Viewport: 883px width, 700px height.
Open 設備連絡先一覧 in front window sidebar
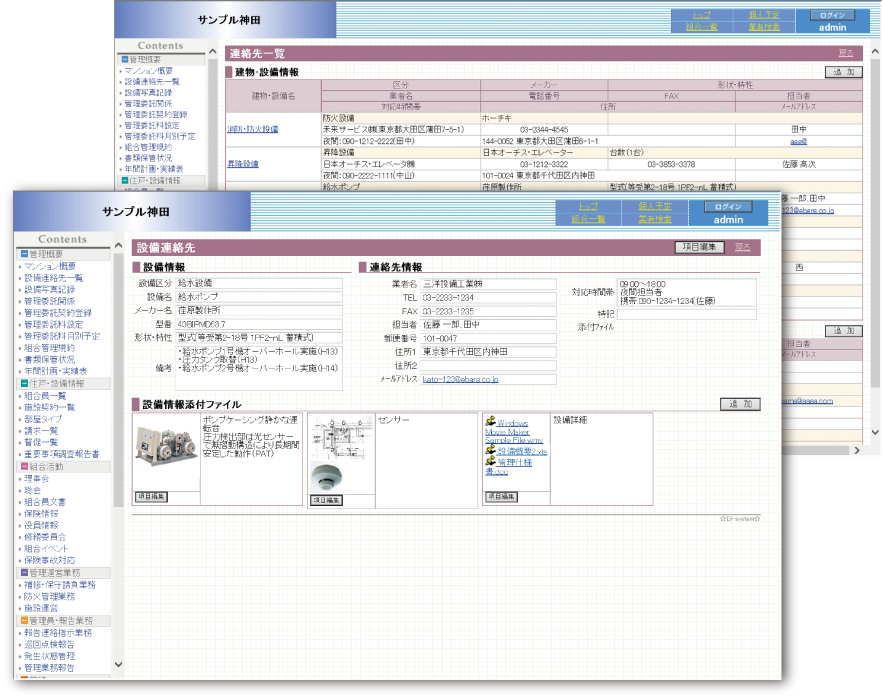pyautogui.click(x=53, y=278)
